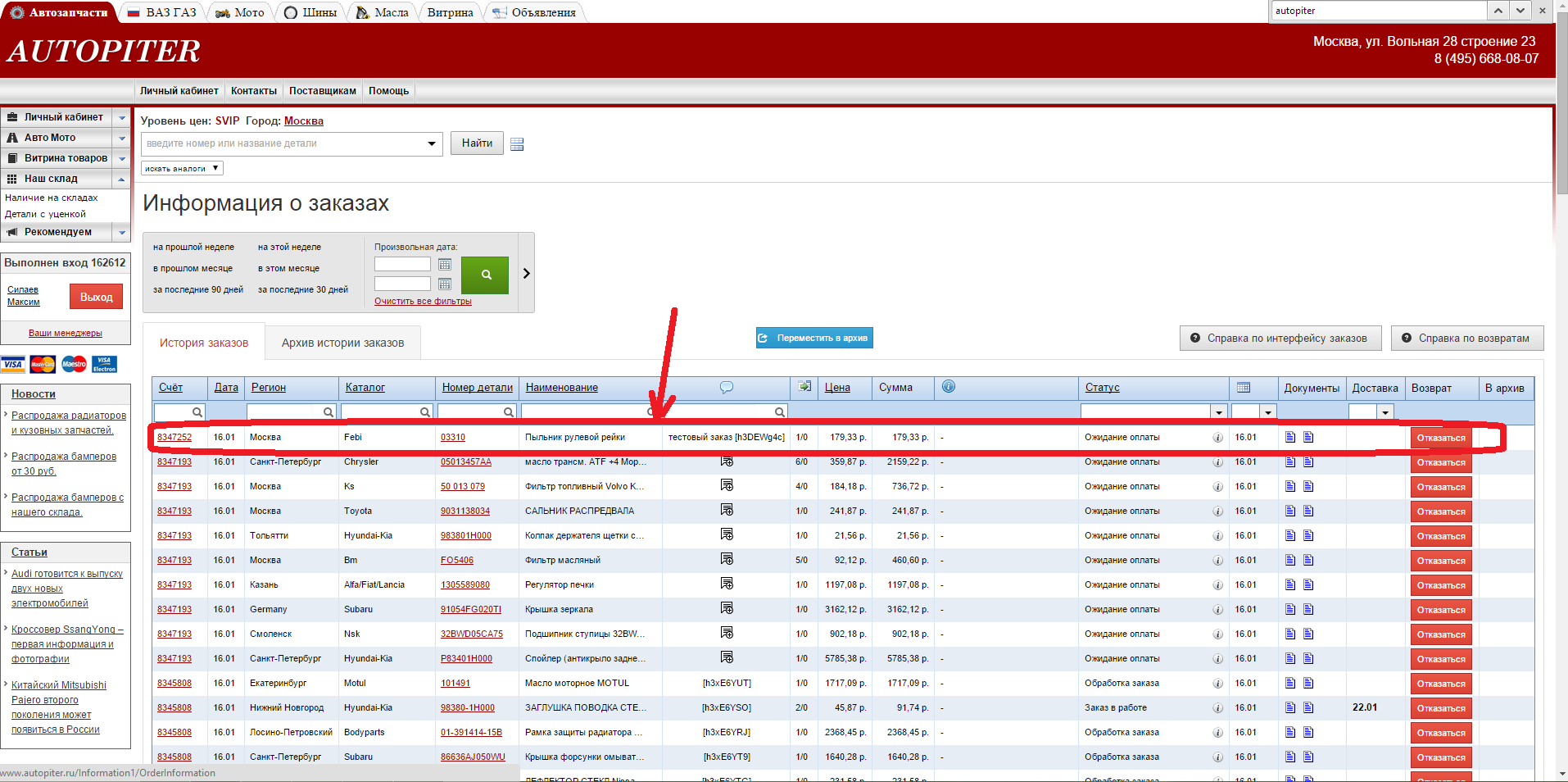This screenshot has width=1568, height=782.
Task: Add a comment to the Germany Subaru row
Action: [x=727, y=608]
